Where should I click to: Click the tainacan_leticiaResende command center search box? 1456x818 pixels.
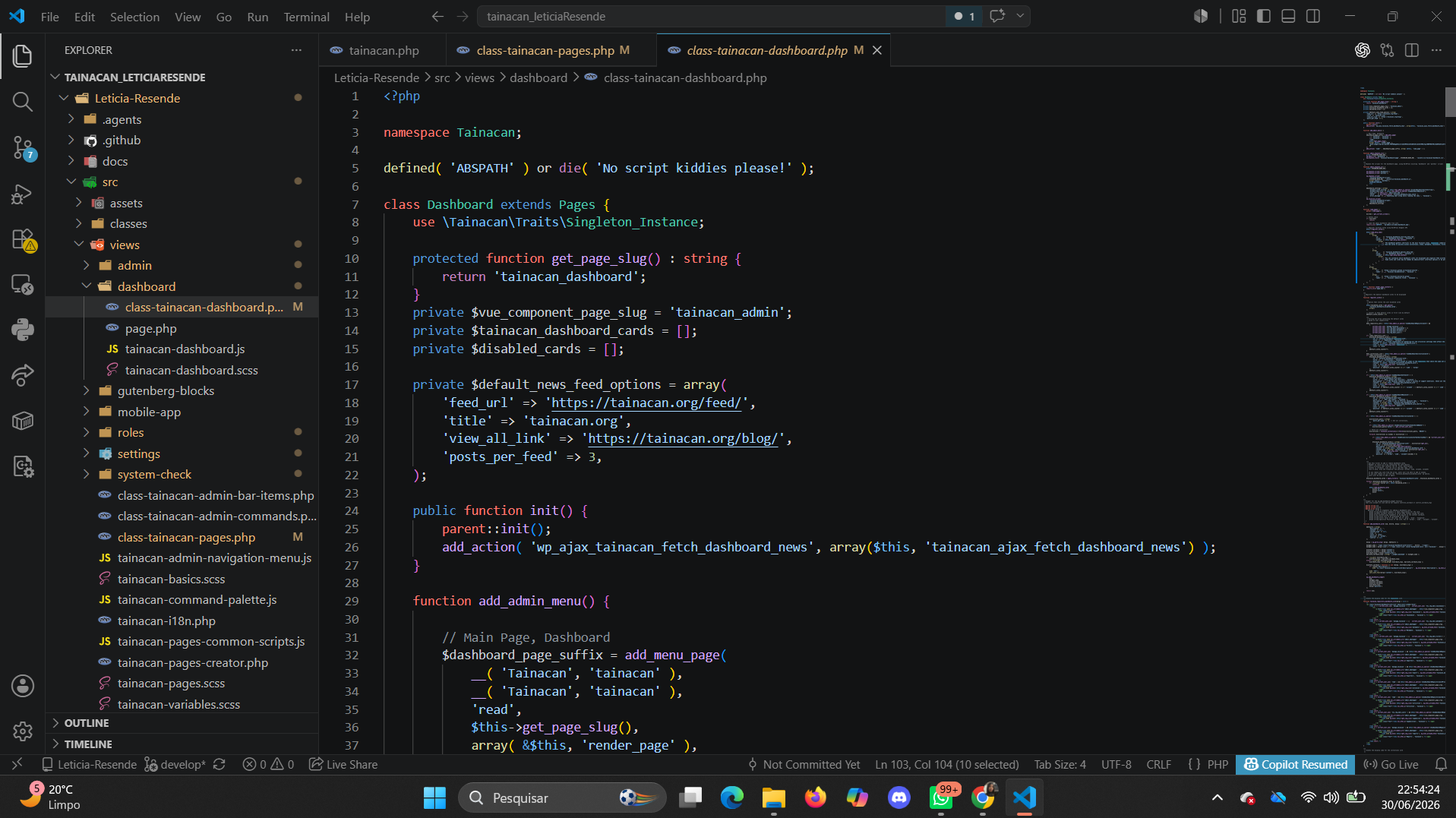[x=712, y=16]
